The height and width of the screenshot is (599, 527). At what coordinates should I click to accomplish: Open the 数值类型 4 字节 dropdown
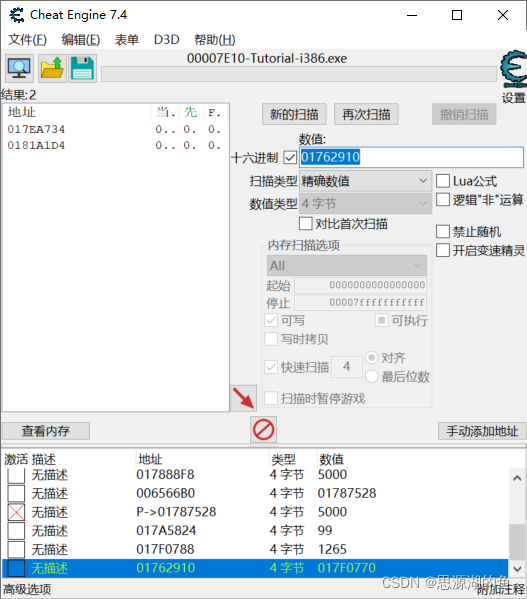365,203
